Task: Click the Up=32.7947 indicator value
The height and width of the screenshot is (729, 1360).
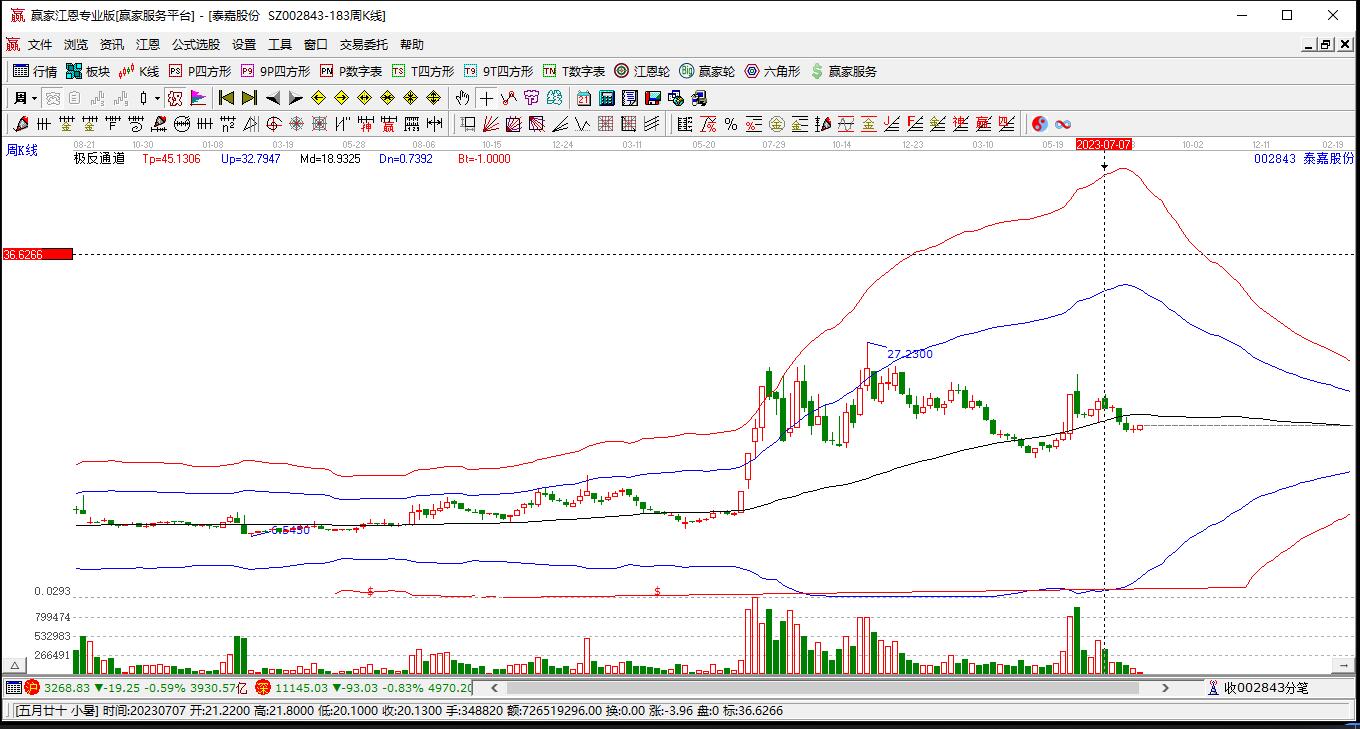Action: [251, 158]
